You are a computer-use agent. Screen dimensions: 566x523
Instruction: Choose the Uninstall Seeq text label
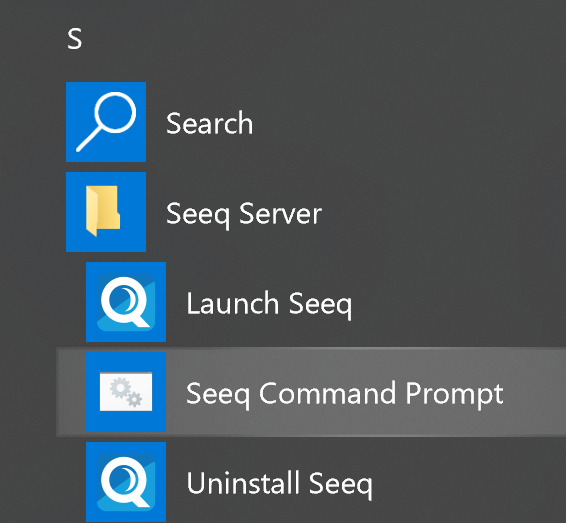(x=279, y=484)
